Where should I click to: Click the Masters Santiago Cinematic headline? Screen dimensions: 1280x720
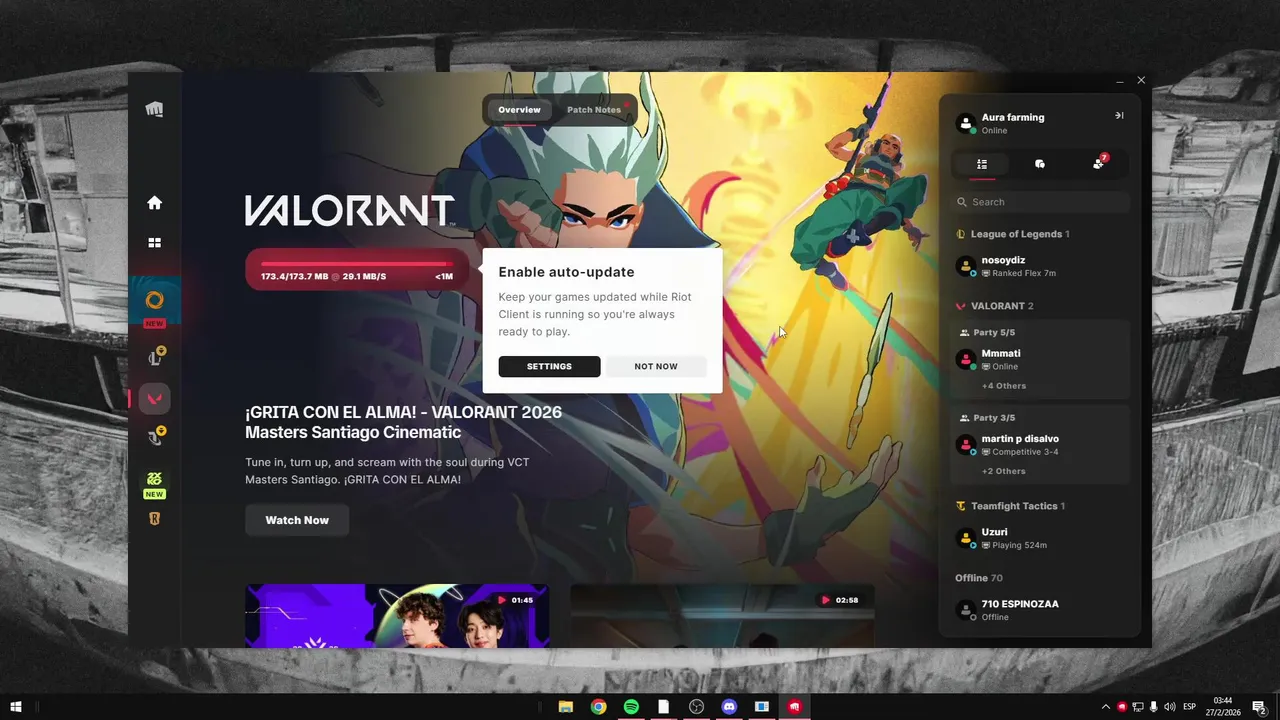click(x=403, y=422)
